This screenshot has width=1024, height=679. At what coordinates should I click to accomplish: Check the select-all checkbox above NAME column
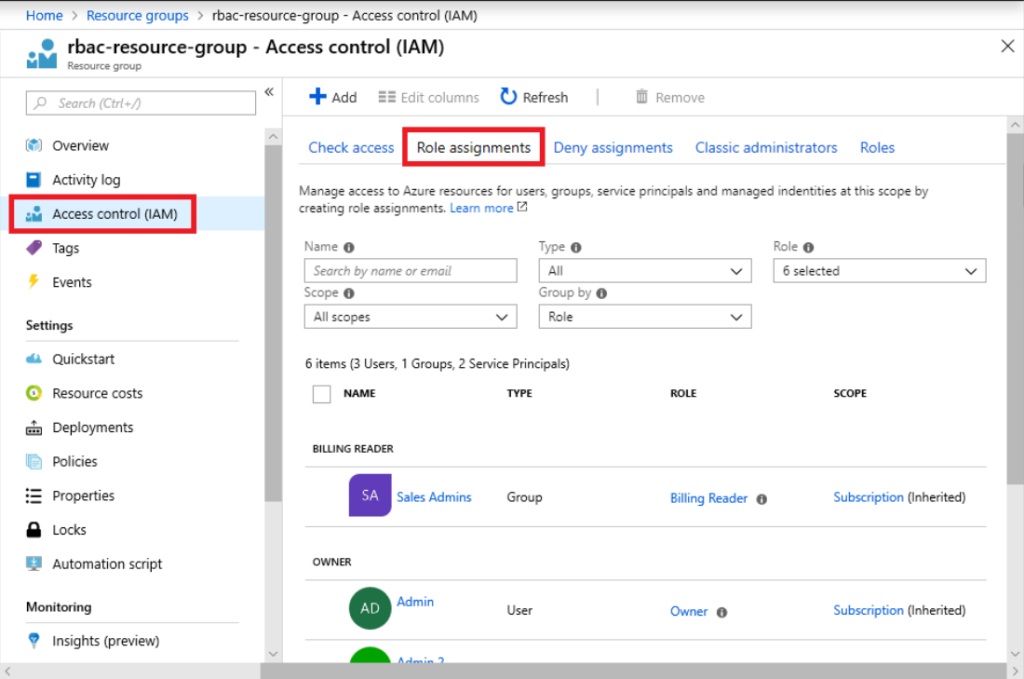(x=321, y=394)
